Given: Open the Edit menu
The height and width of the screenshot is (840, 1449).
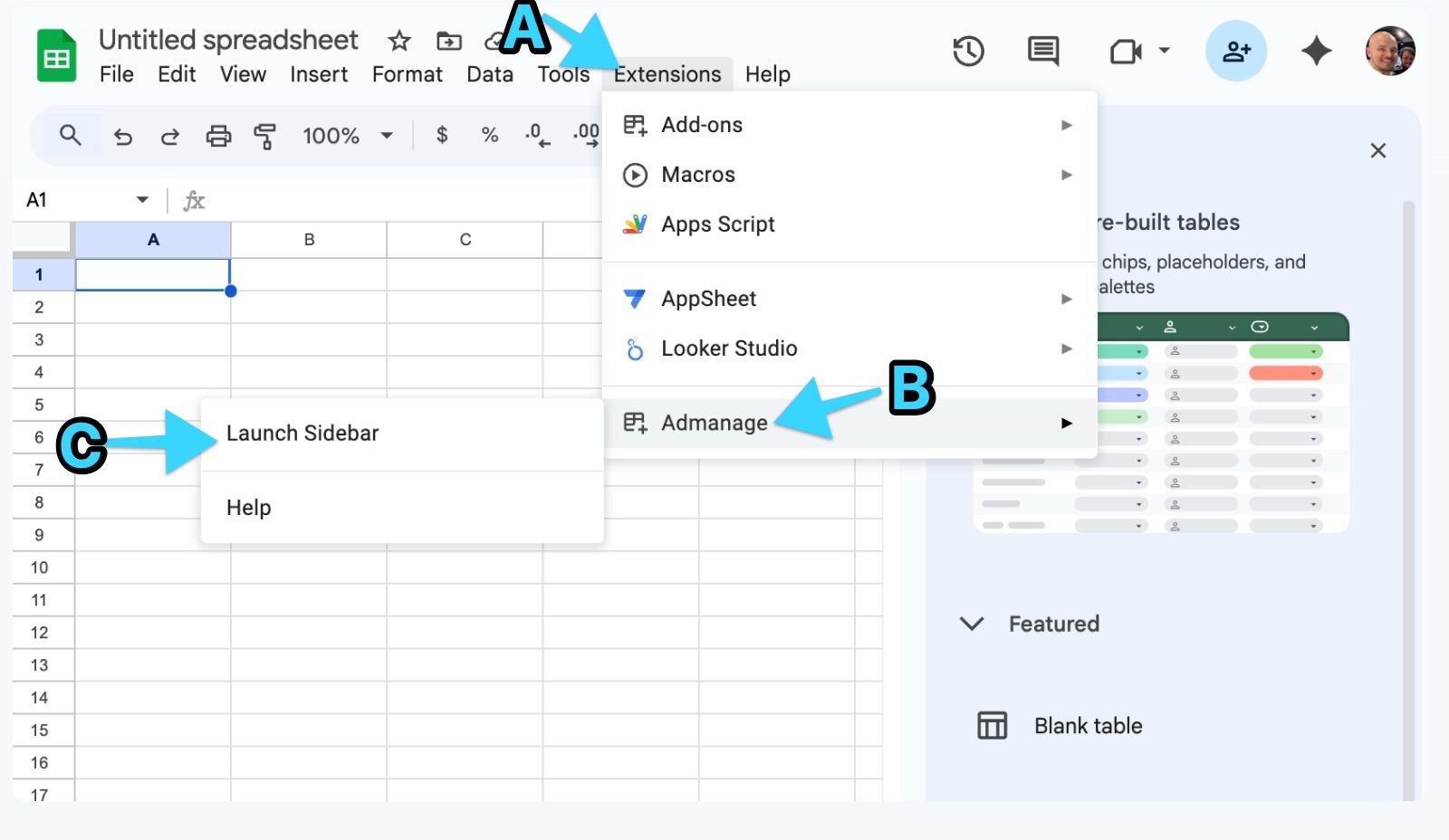Looking at the screenshot, I should click(x=177, y=74).
